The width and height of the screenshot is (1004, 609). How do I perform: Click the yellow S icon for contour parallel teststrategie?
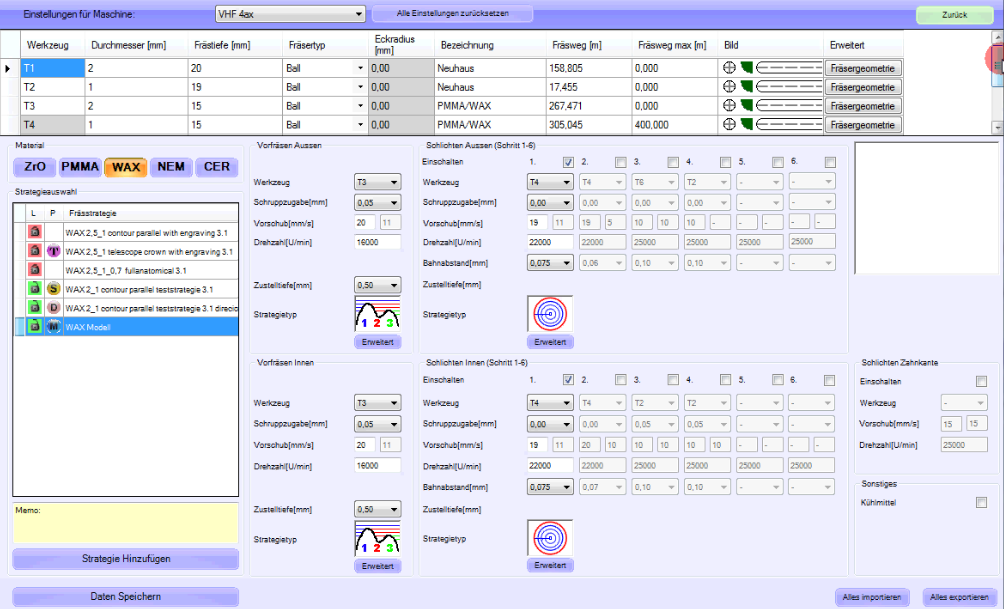click(x=54, y=289)
